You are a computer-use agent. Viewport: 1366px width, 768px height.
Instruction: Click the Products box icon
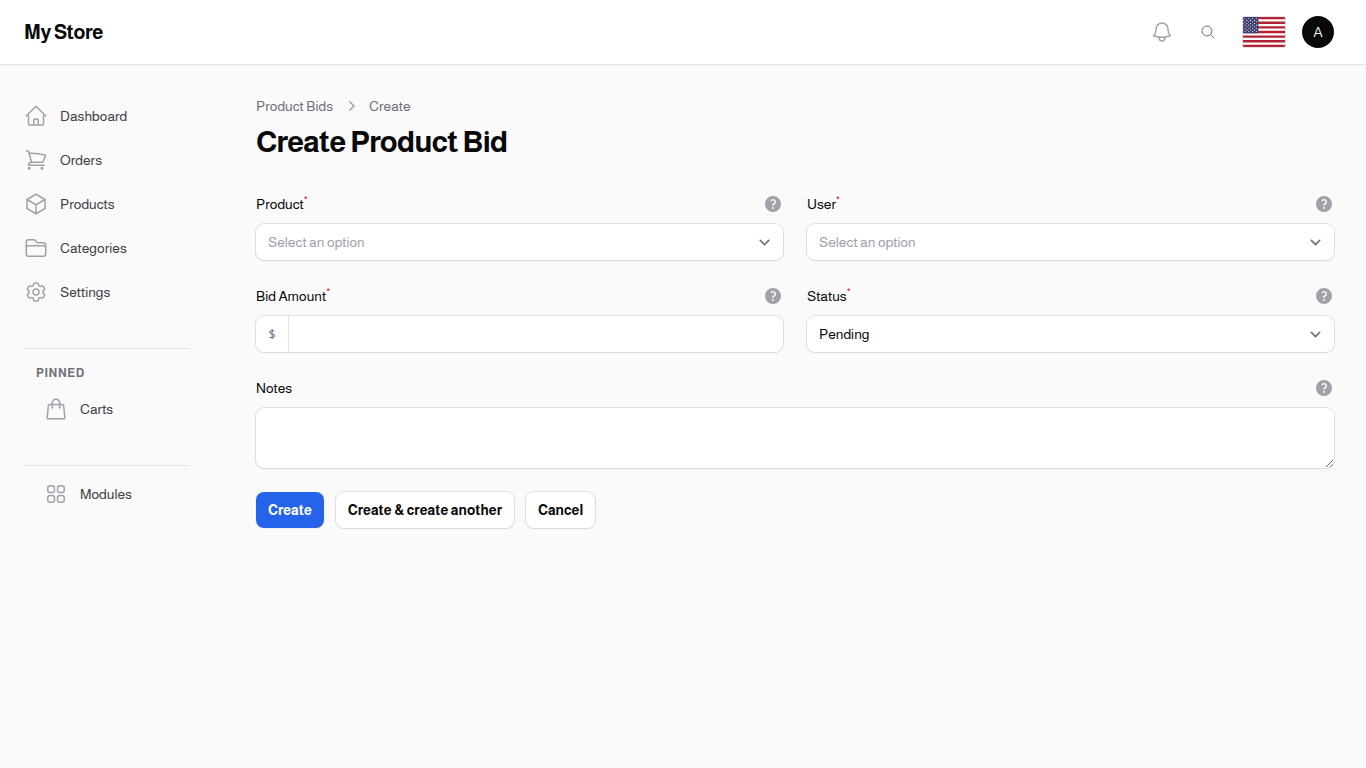pos(36,204)
